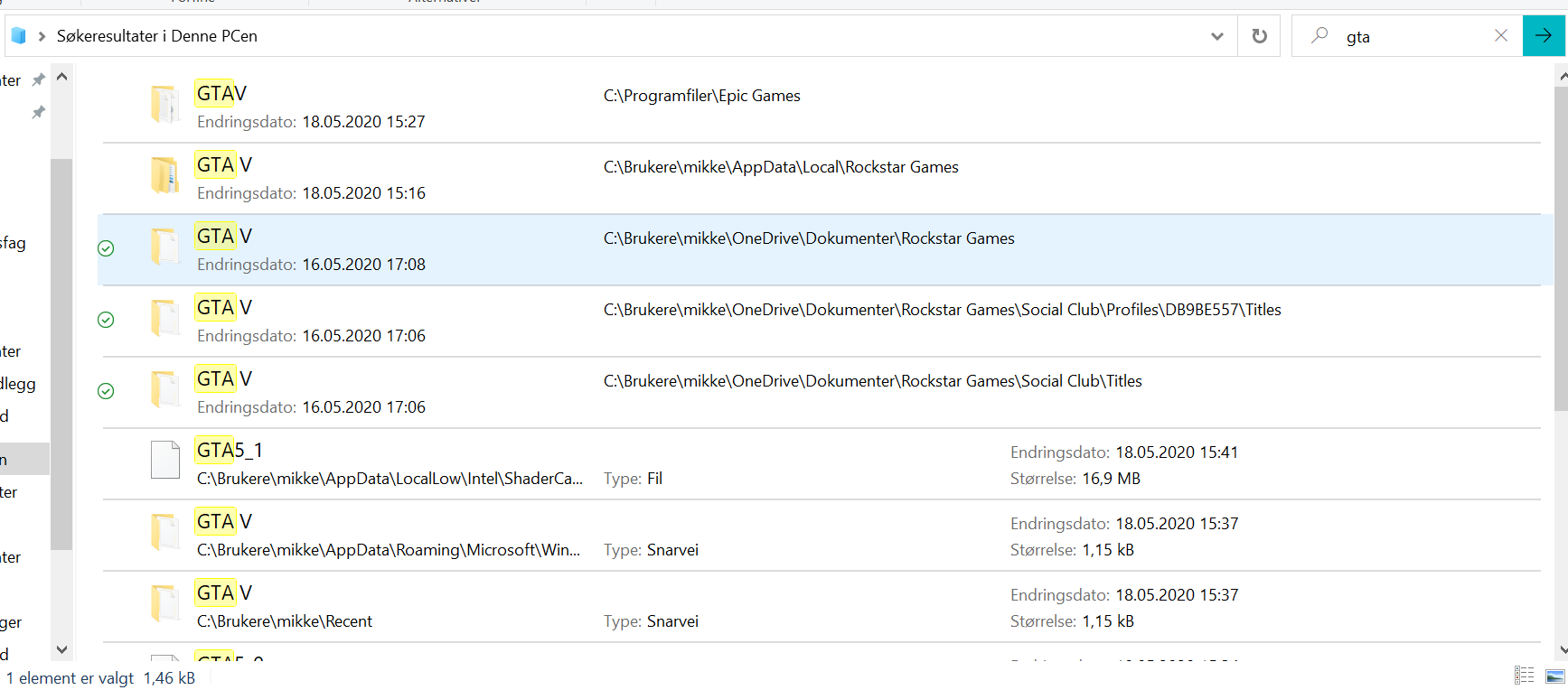Open the address bar history dropdown

(x=1217, y=36)
